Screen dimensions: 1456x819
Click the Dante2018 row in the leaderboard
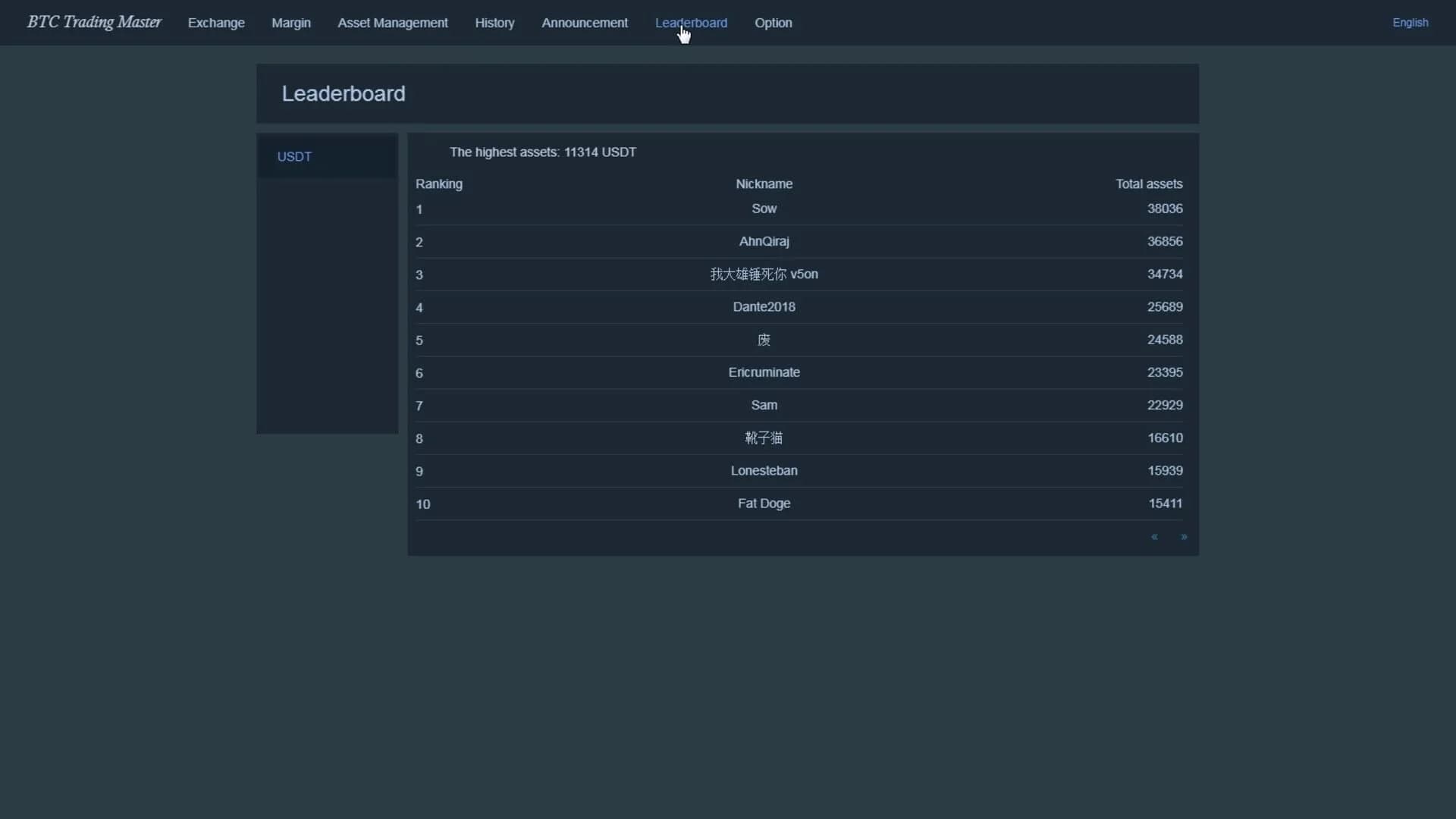[764, 306]
